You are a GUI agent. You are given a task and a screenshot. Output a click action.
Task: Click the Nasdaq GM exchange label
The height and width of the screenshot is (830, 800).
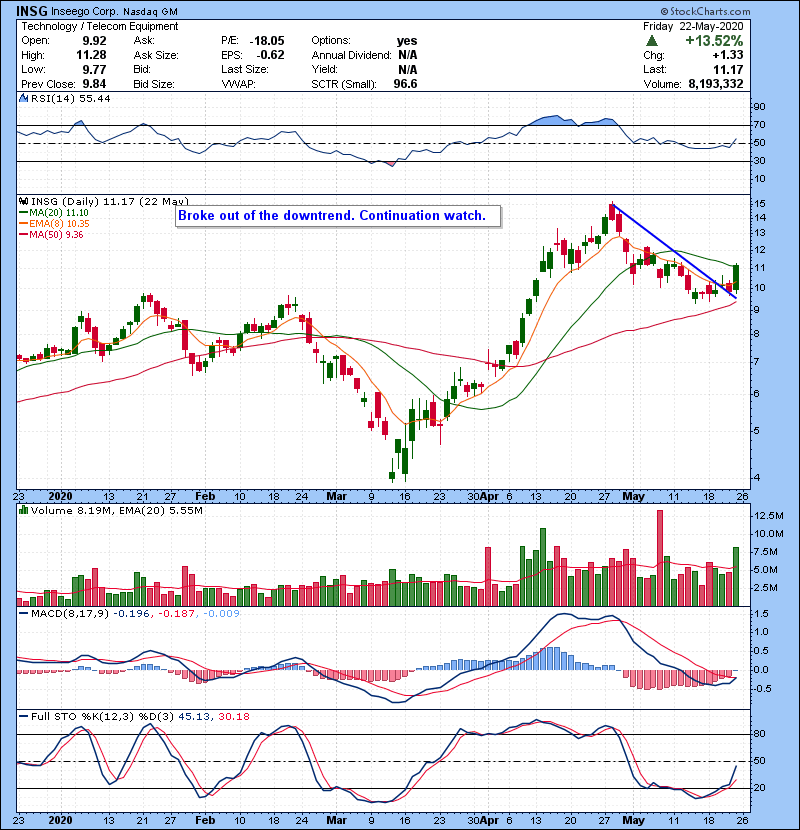[150, 11]
